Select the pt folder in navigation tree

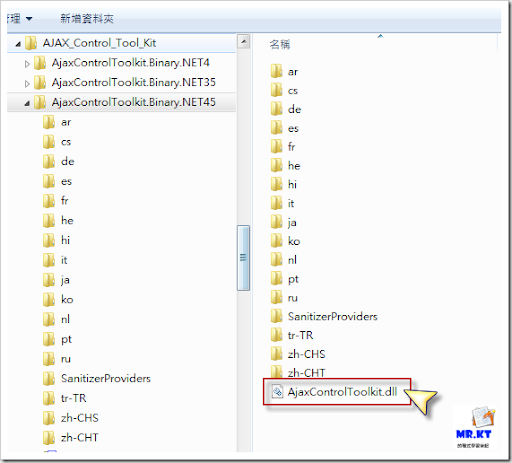(x=57, y=339)
